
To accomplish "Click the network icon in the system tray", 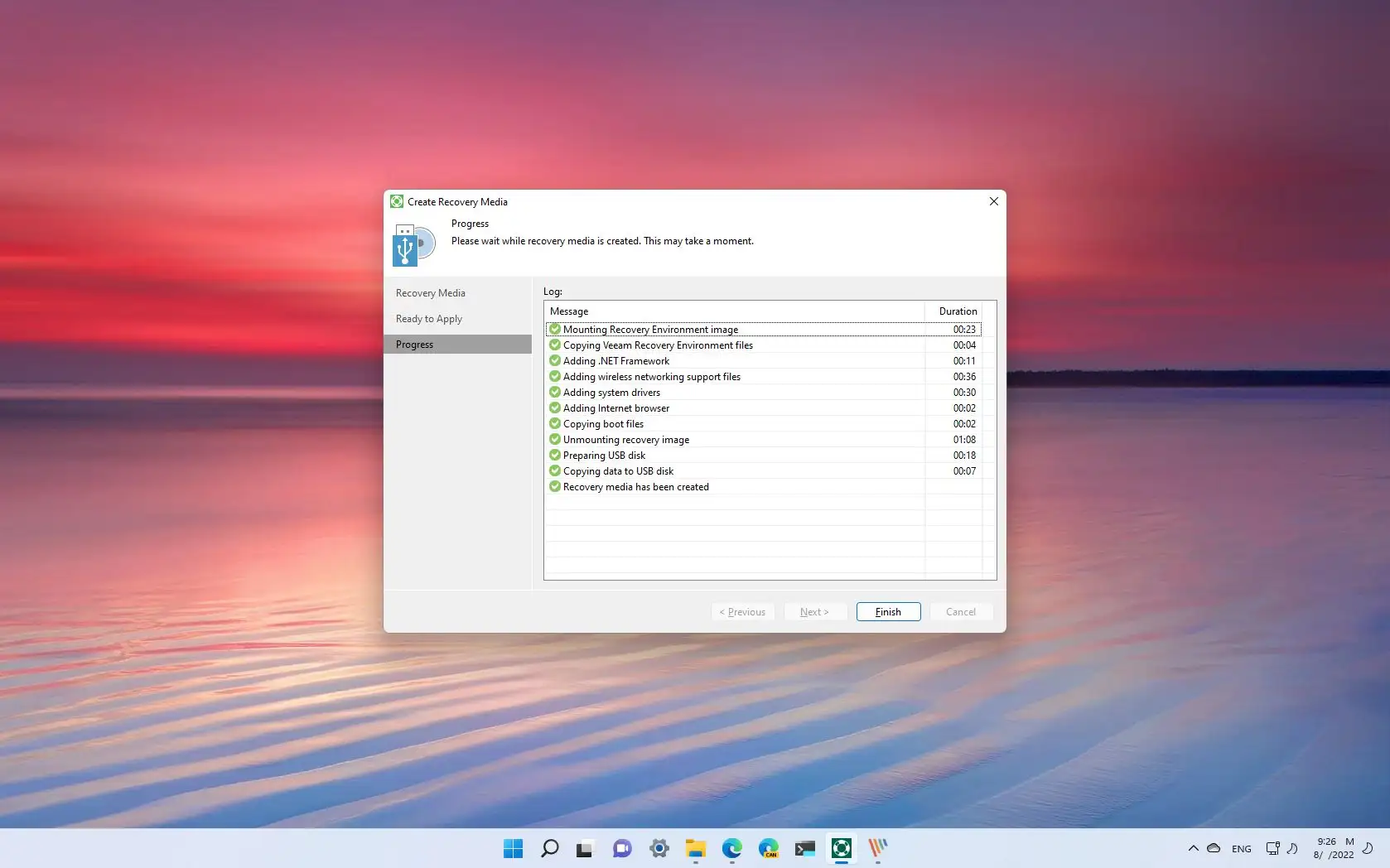I will click(x=1272, y=848).
